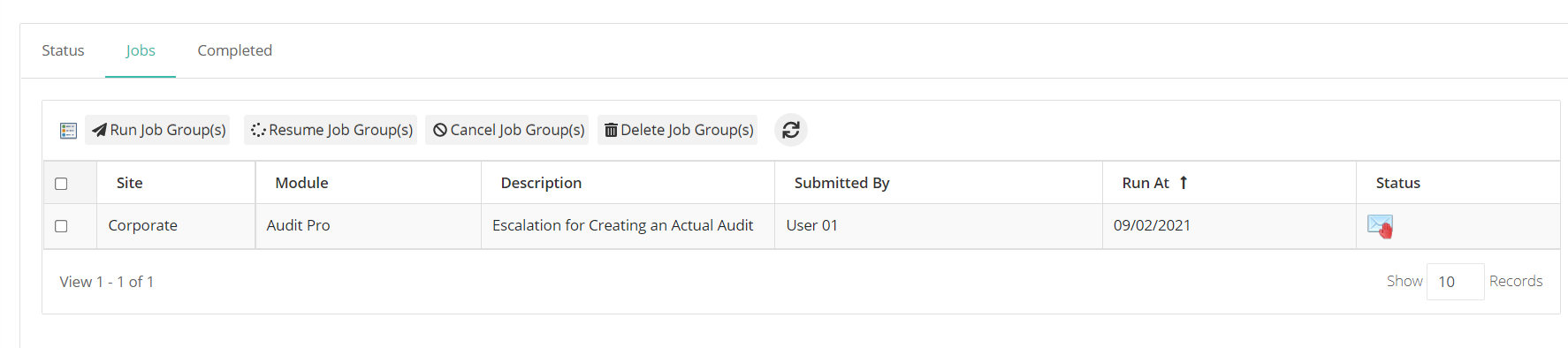
Task: Sort by the Site column header
Action: point(130,183)
